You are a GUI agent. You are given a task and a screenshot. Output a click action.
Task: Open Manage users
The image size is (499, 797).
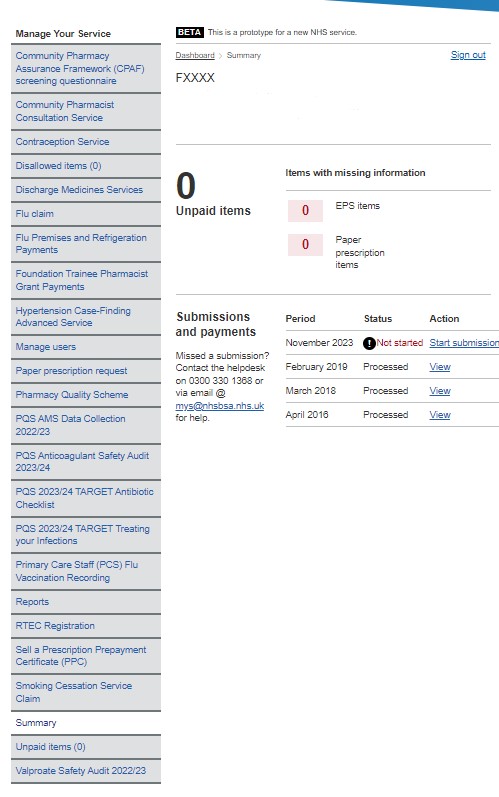pos(86,347)
